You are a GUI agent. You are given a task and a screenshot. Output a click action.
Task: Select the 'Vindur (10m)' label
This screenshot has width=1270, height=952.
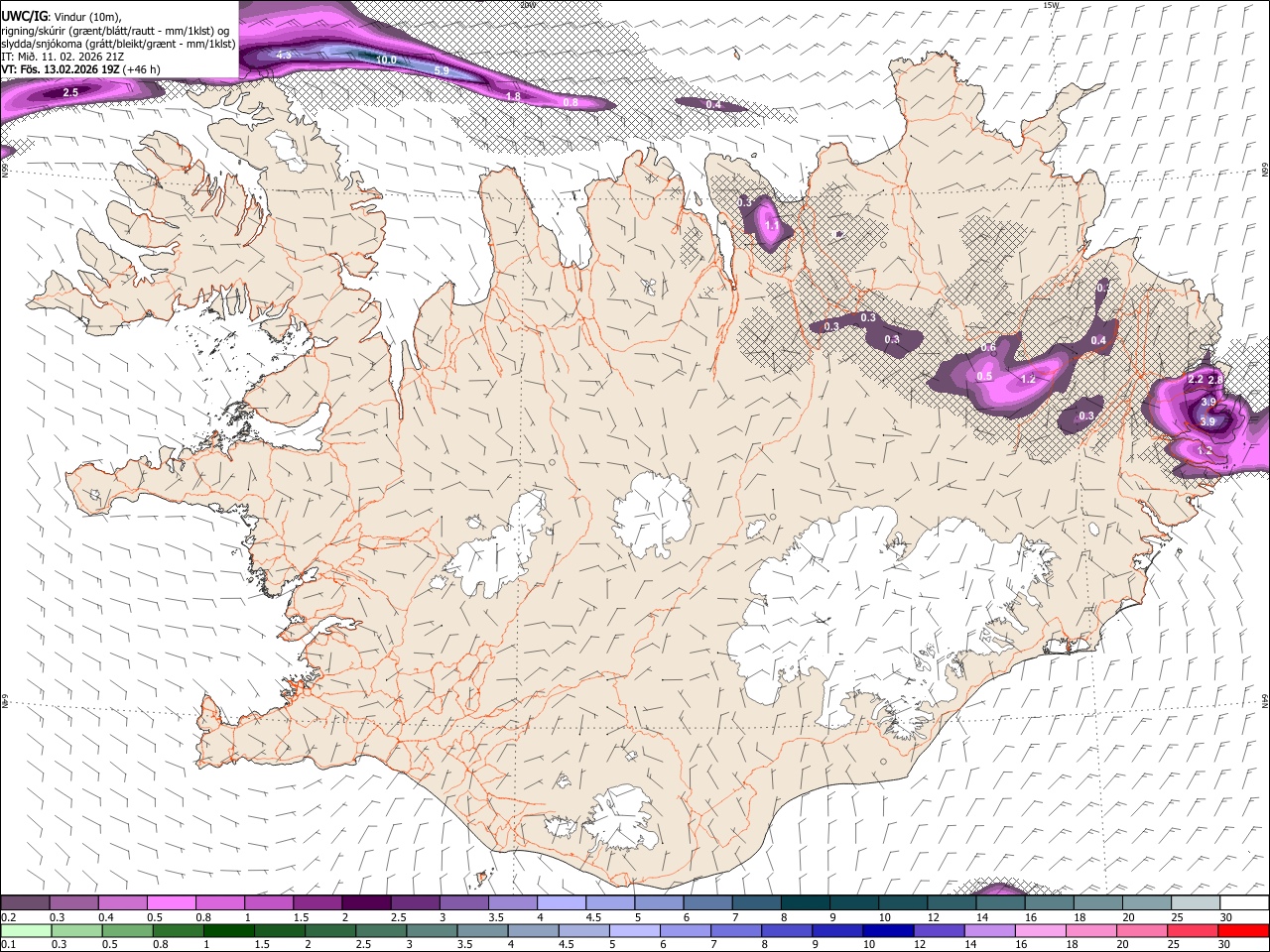click(x=86, y=16)
